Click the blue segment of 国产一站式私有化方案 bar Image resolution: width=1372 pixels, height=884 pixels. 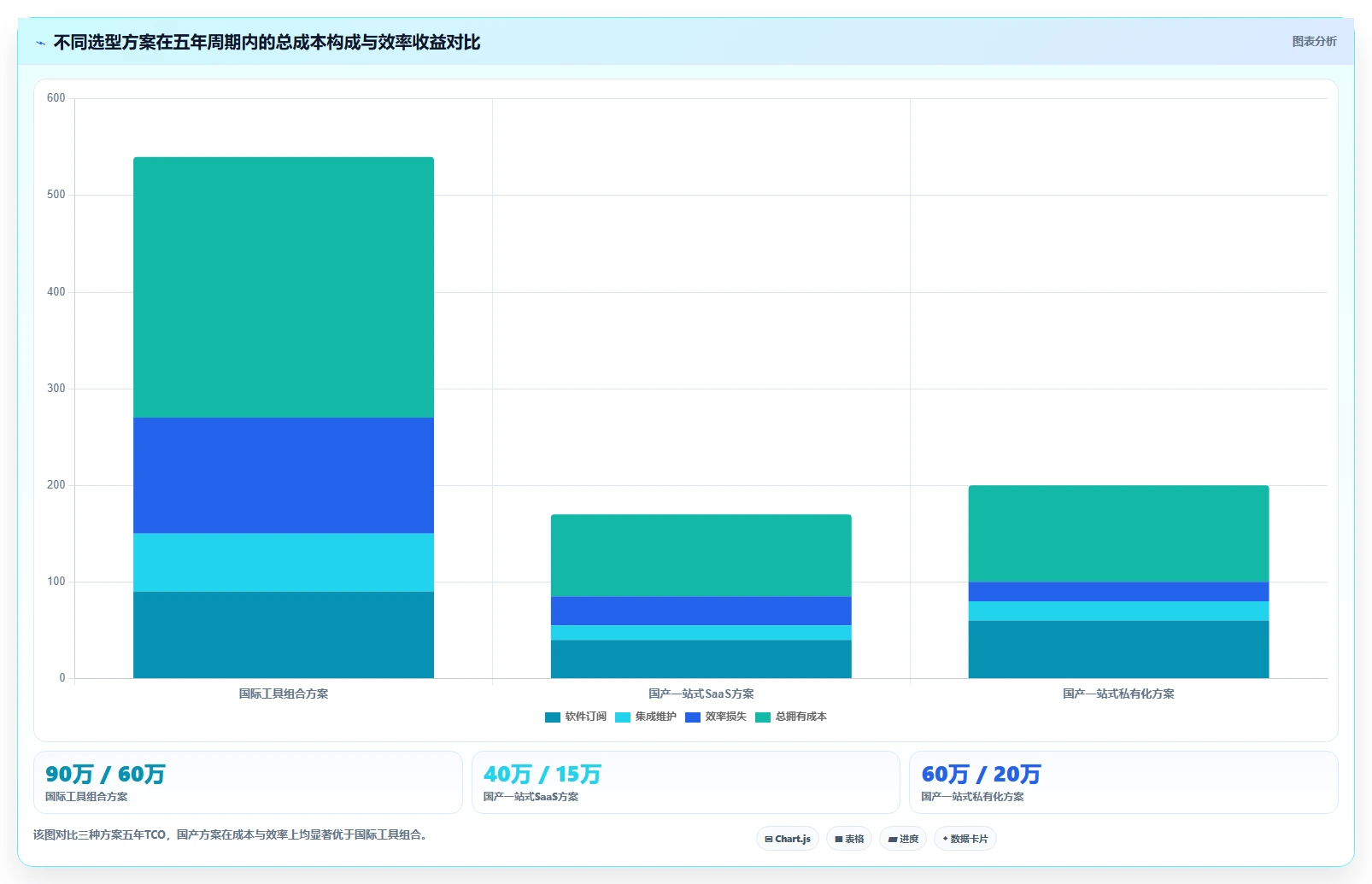coord(1118,592)
